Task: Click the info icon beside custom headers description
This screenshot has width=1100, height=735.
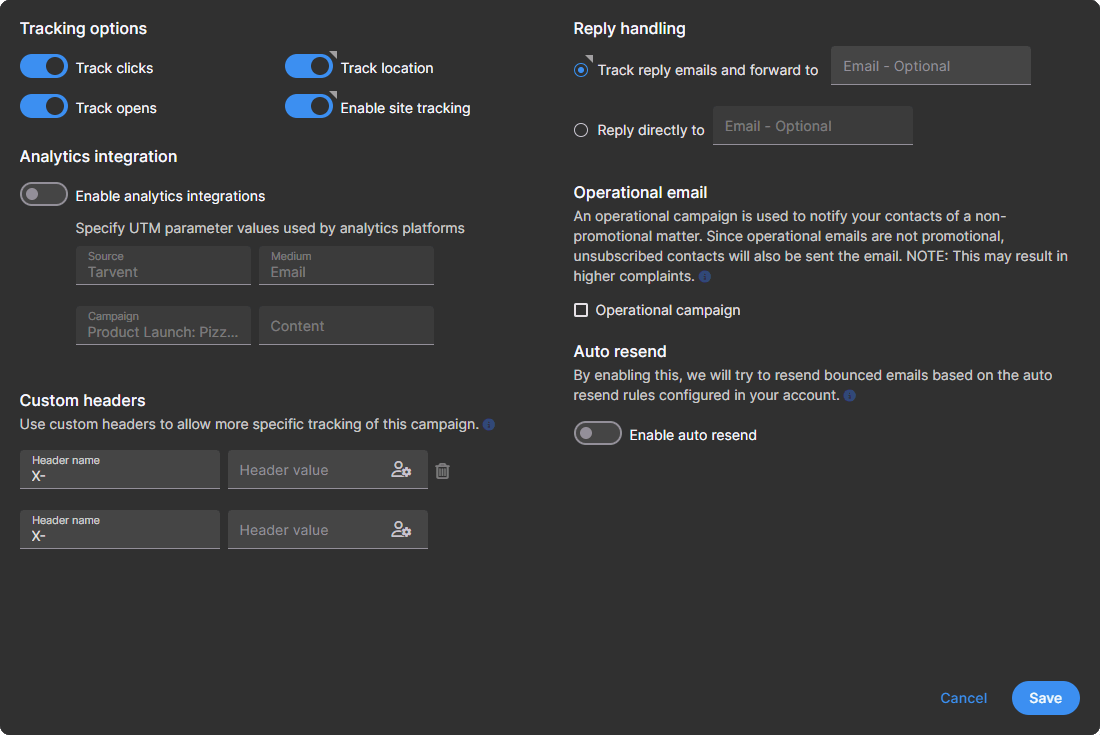Action: [x=488, y=424]
